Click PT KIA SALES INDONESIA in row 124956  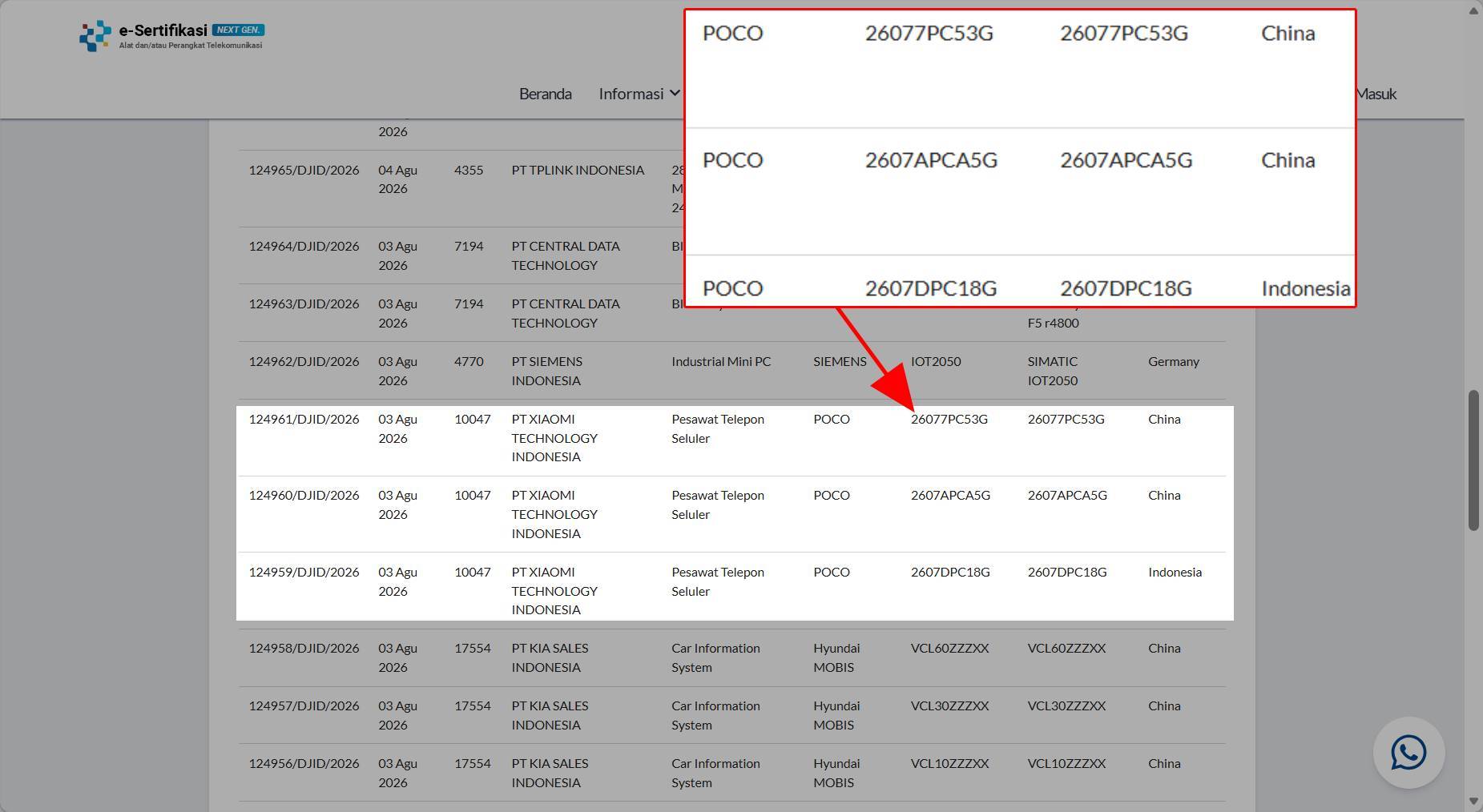(x=550, y=773)
